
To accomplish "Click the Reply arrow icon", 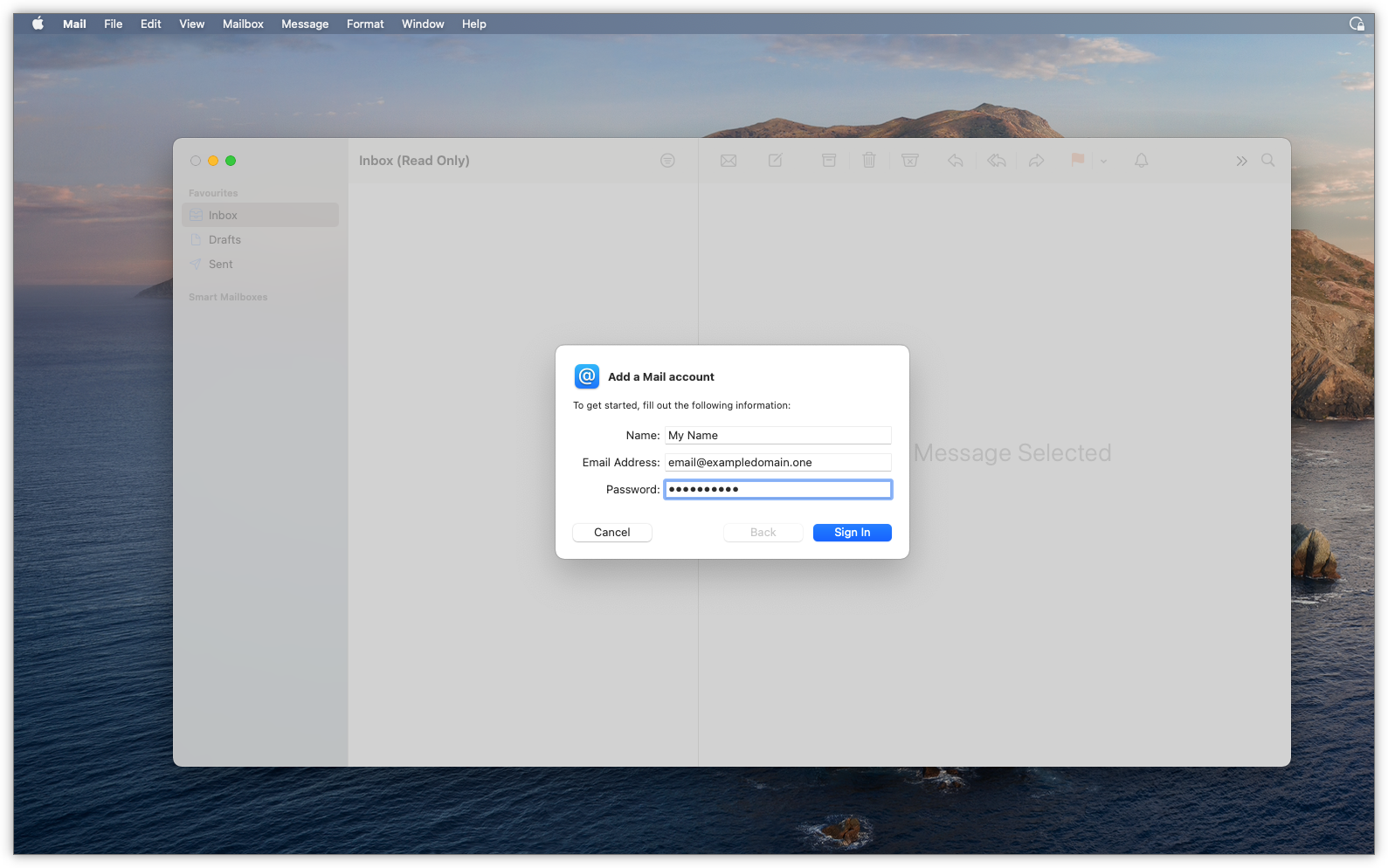I will [956, 161].
